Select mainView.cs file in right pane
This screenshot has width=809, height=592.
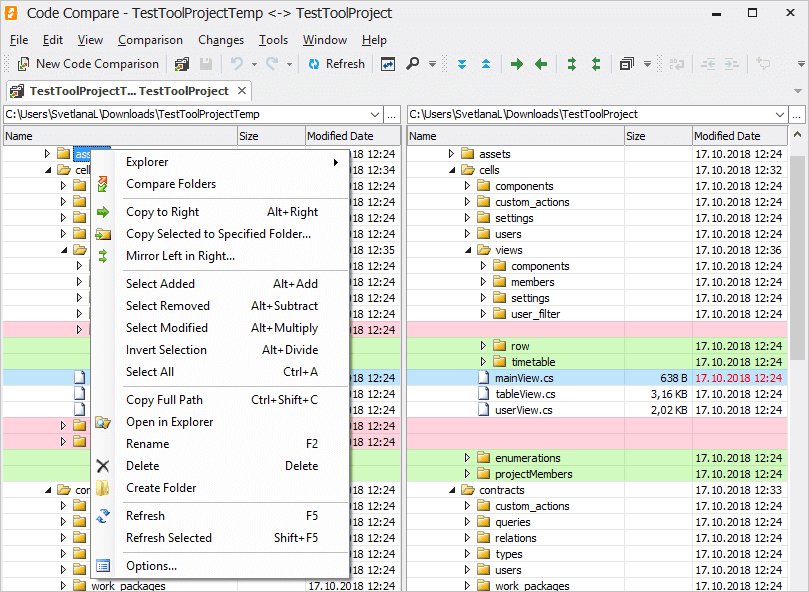pos(524,378)
